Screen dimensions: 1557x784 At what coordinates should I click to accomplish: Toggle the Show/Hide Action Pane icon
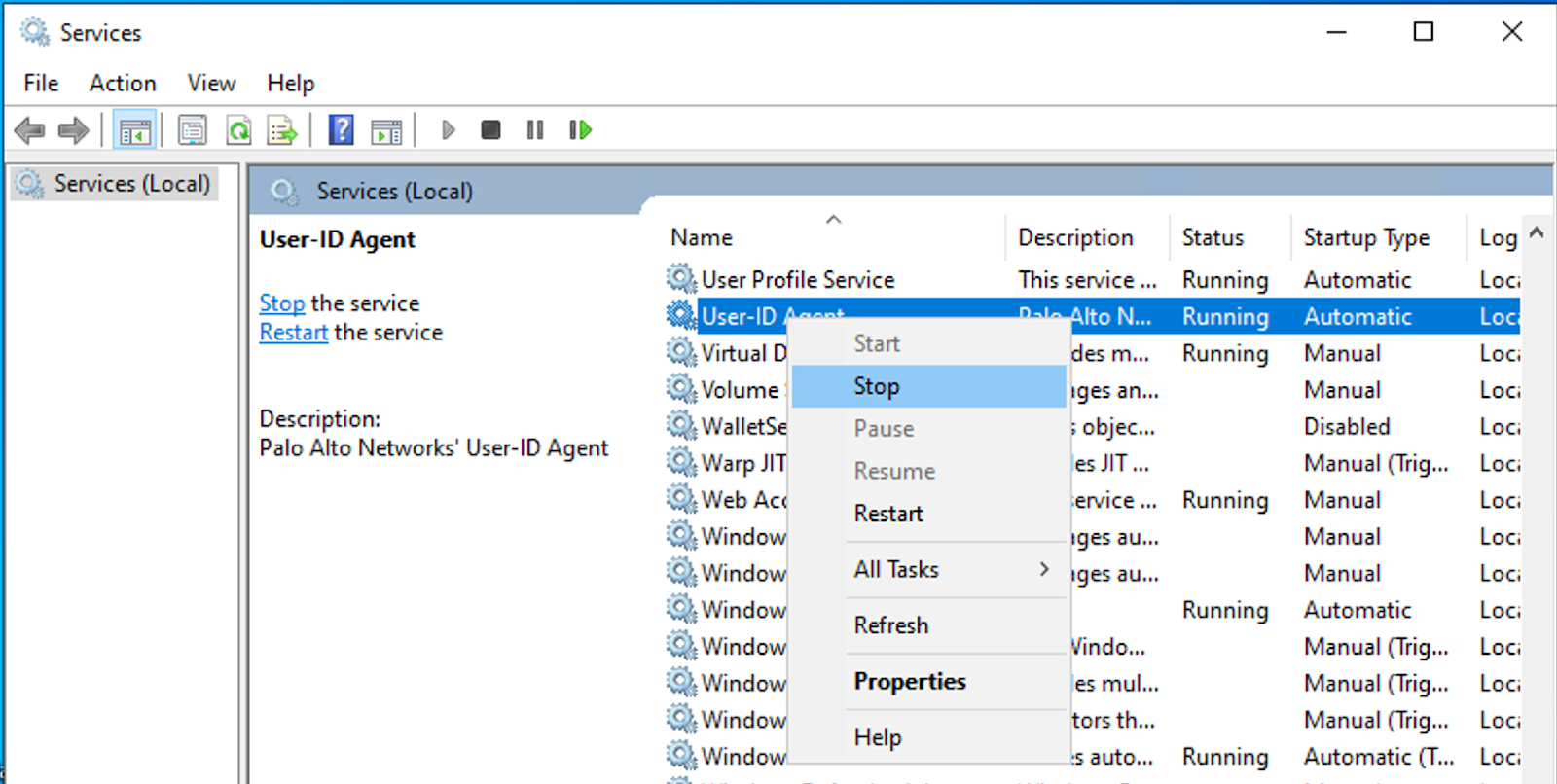click(x=386, y=130)
